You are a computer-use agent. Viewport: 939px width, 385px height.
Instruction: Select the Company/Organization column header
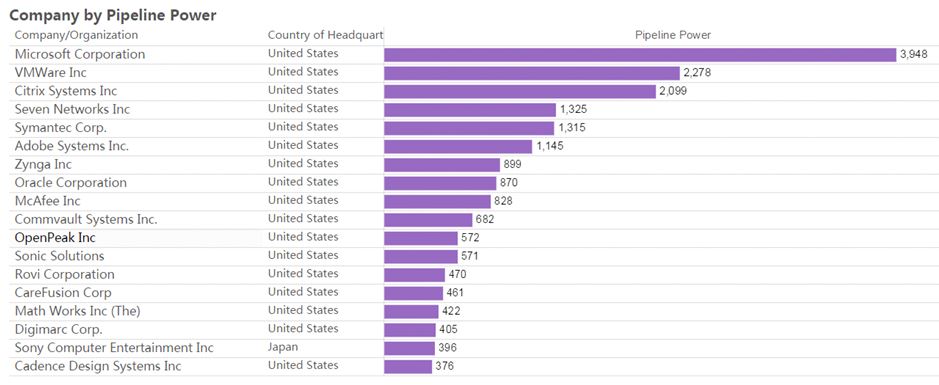(x=76, y=35)
